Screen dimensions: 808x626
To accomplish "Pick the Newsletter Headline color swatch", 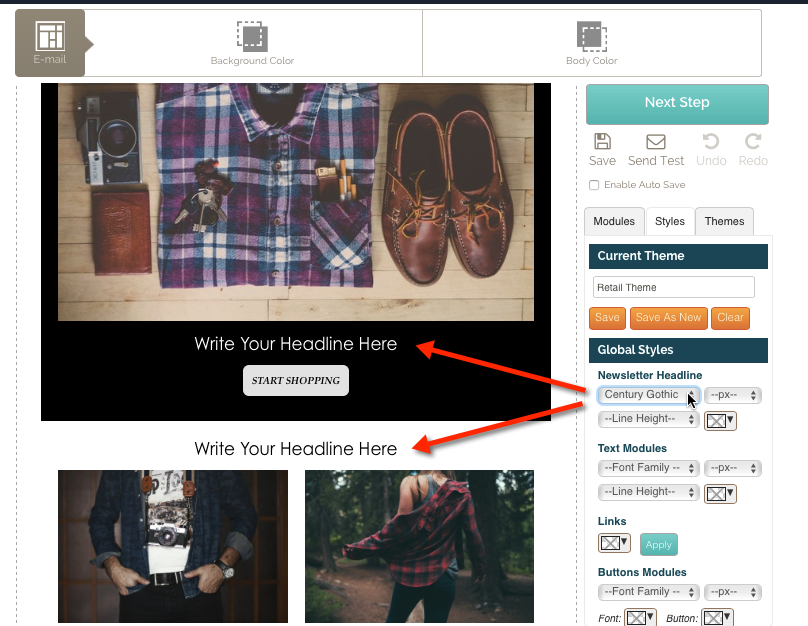I will tap(720, 420).
